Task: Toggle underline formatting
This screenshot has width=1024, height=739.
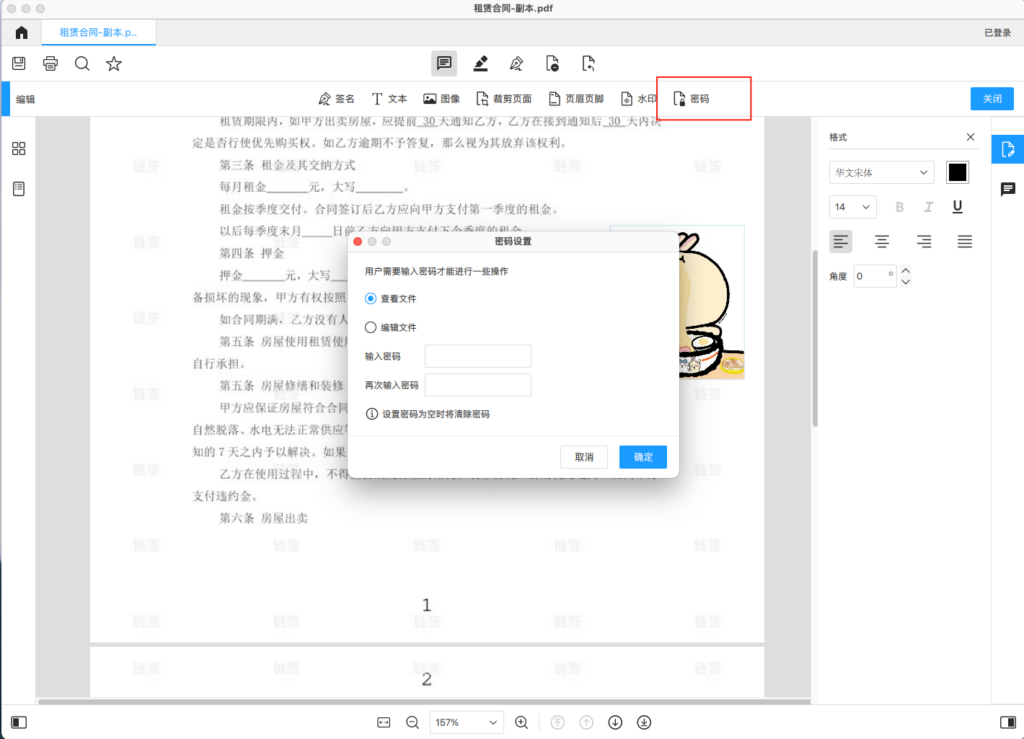Action: (957, 207)
